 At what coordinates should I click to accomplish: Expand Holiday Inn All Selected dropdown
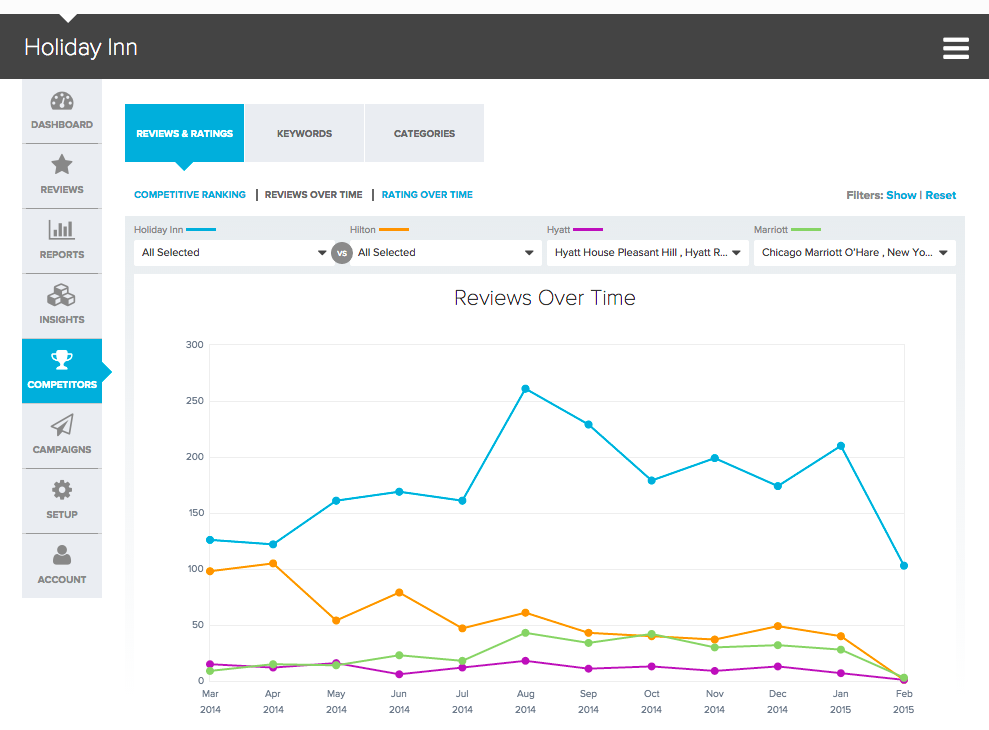click(x=234, y=253)
